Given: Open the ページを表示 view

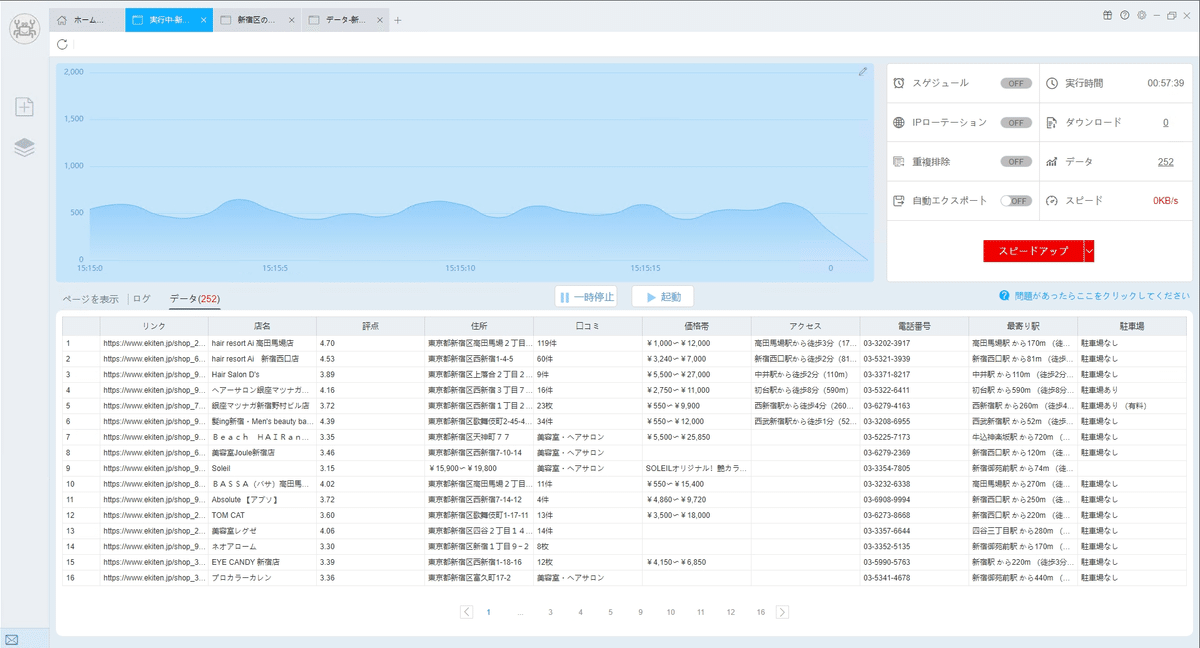Looking at the screenshot, I should tap(90, 299).
